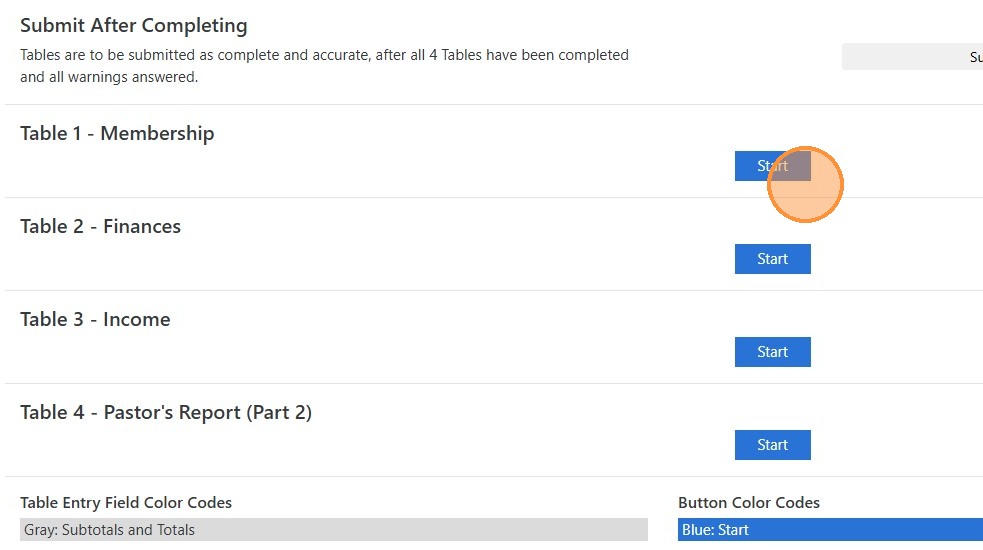983x550 pixels.
Task: Click 'Table Entry Field Color Codes' label
Action: click(126, 502)
